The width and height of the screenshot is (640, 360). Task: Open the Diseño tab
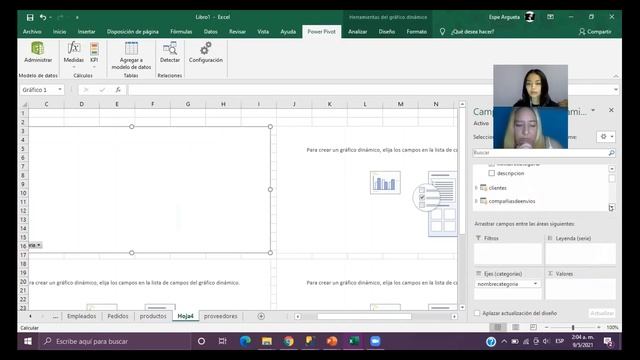coord(387,31)
